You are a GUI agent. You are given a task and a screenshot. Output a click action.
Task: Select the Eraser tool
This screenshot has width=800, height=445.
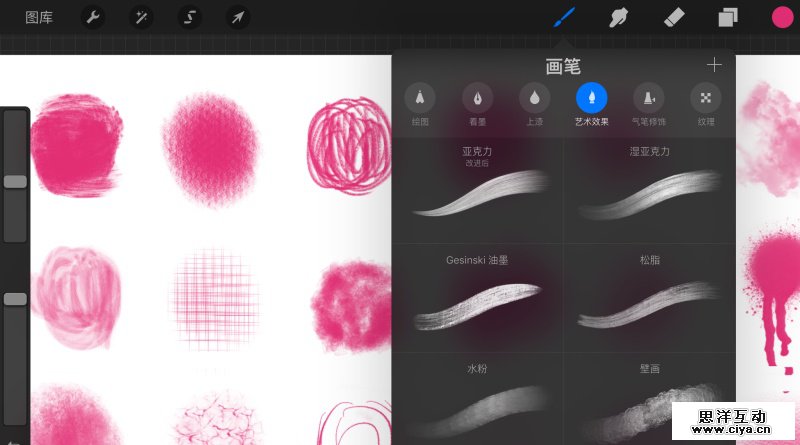[673, 17]
